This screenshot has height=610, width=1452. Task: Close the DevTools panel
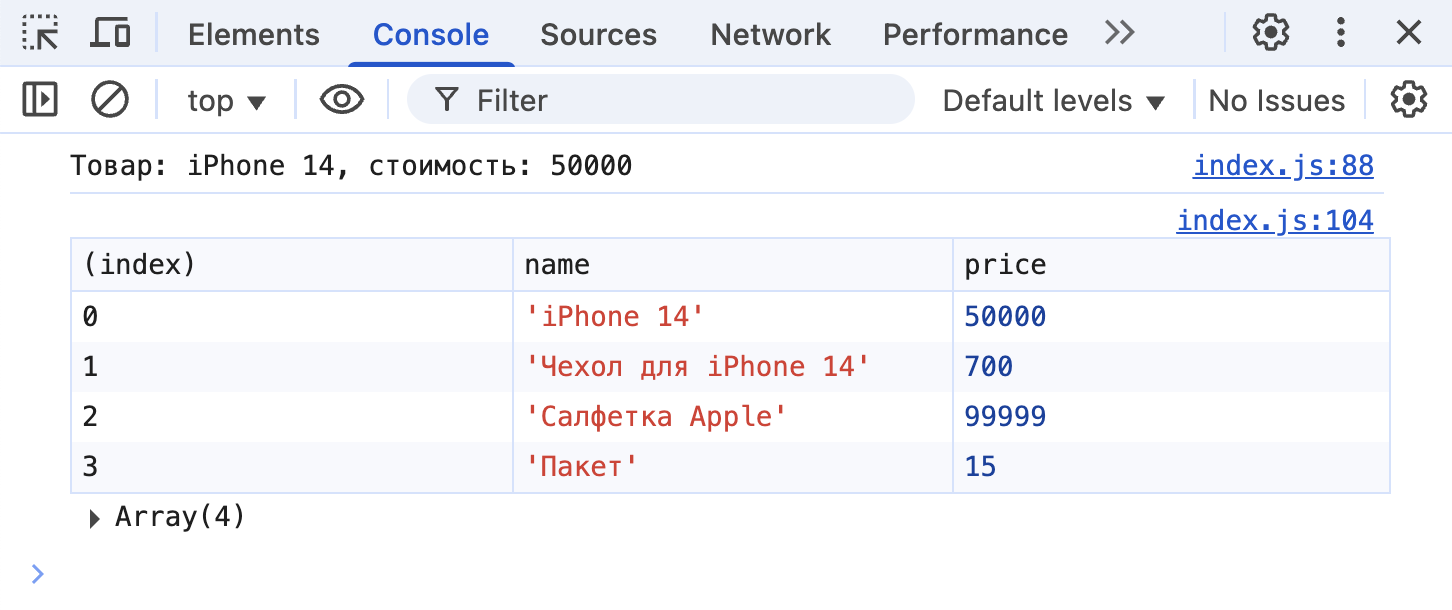pos(1409,34)
